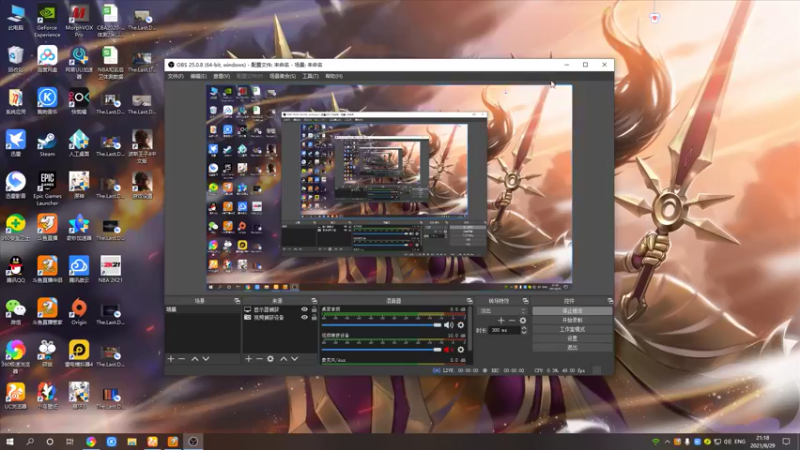Open the Tencent QQ penguin desktop icon
800x450 pixels.
[x=15, y=269]
